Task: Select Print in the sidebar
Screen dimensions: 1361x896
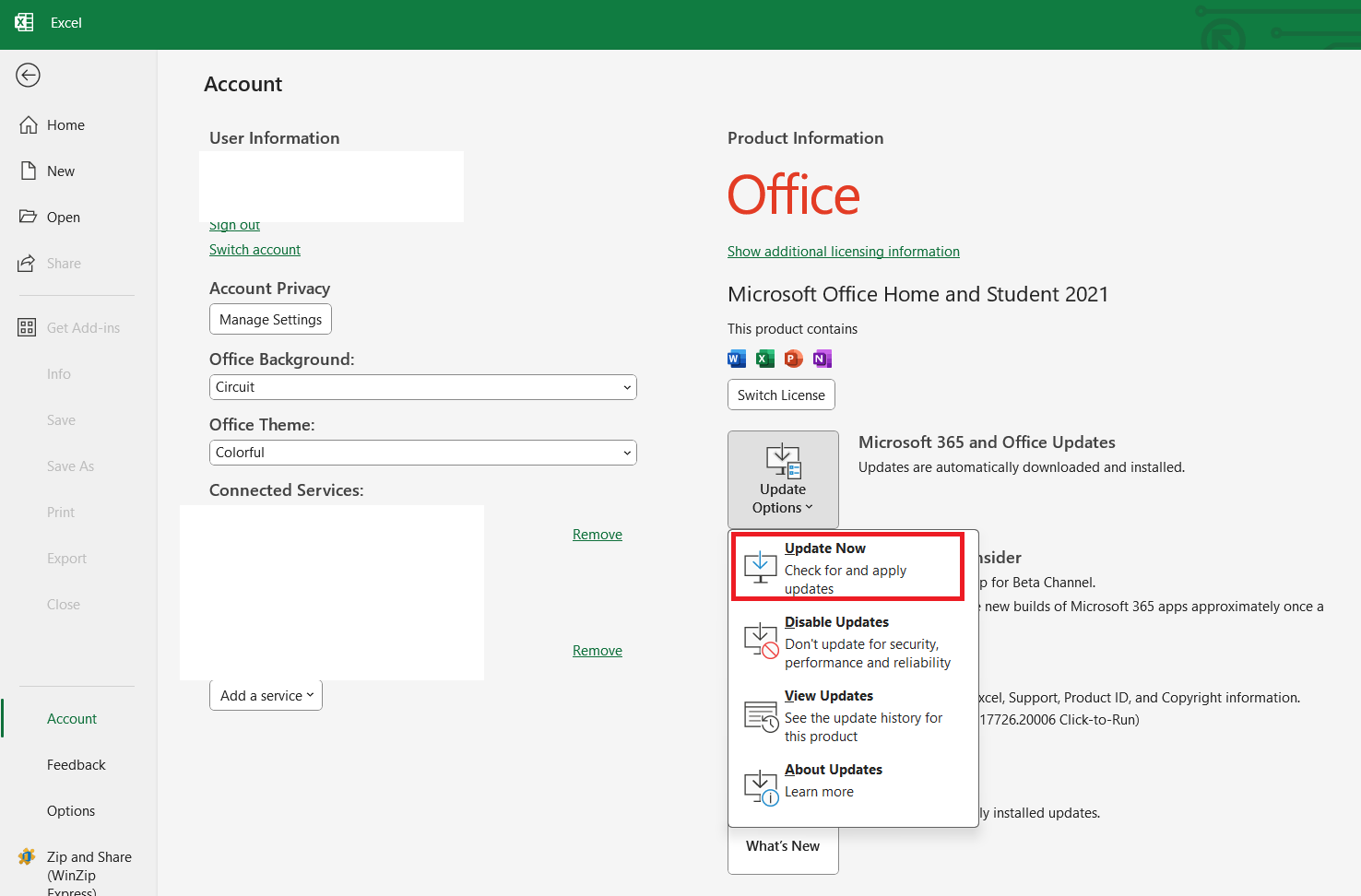Action: [61, 513]
